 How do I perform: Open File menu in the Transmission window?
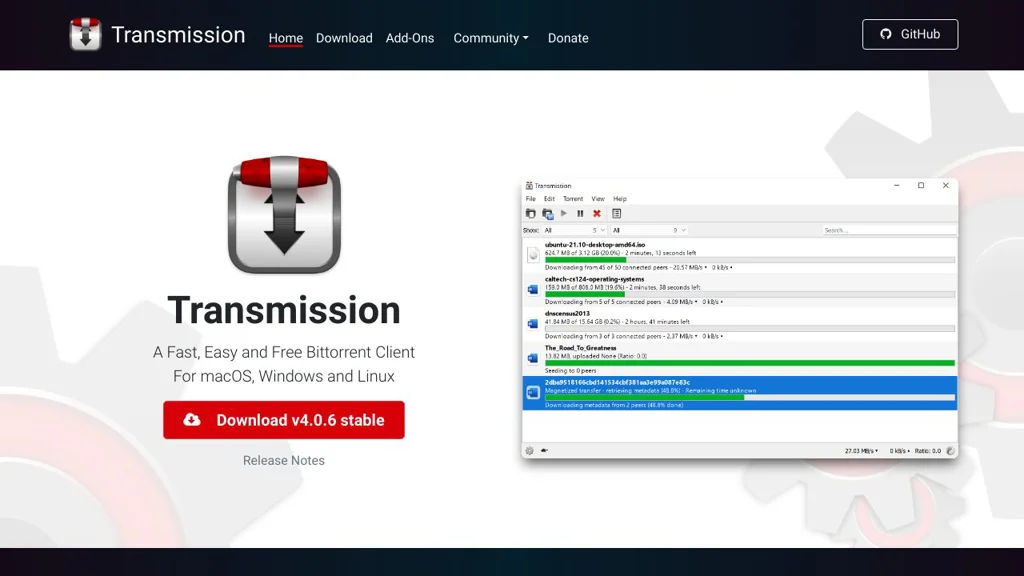[x=530, y=199]
